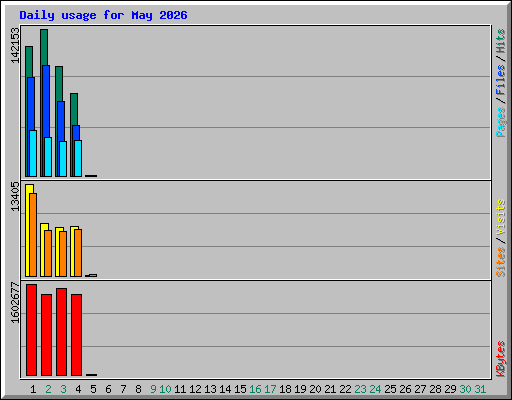The width and height of the screenshot is (512, 400).
Task: Click the orange Sites bar for day 4
Action: tap(78, 253)
